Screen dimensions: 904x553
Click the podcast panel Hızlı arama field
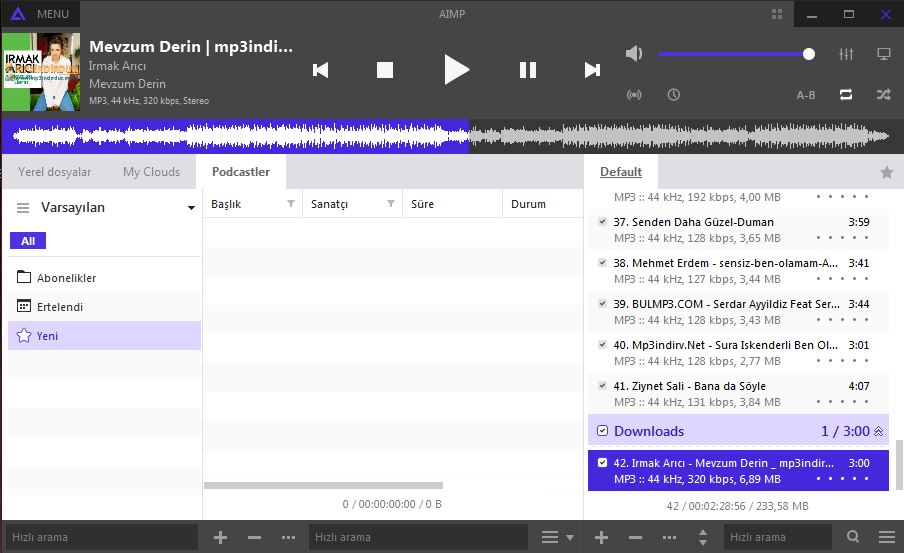pos(418,537)
